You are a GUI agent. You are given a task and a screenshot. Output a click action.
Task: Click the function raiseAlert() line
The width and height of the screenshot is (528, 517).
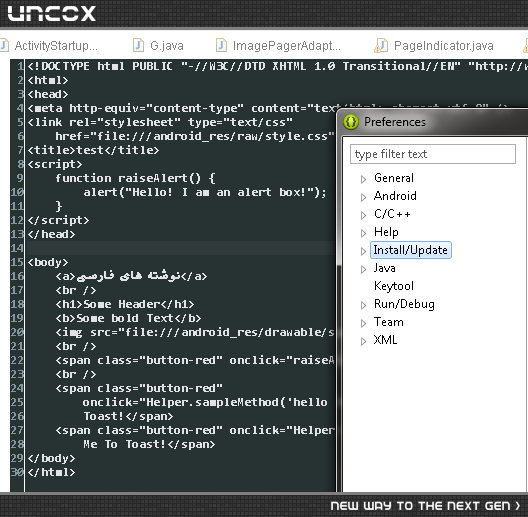pos(135,178)
